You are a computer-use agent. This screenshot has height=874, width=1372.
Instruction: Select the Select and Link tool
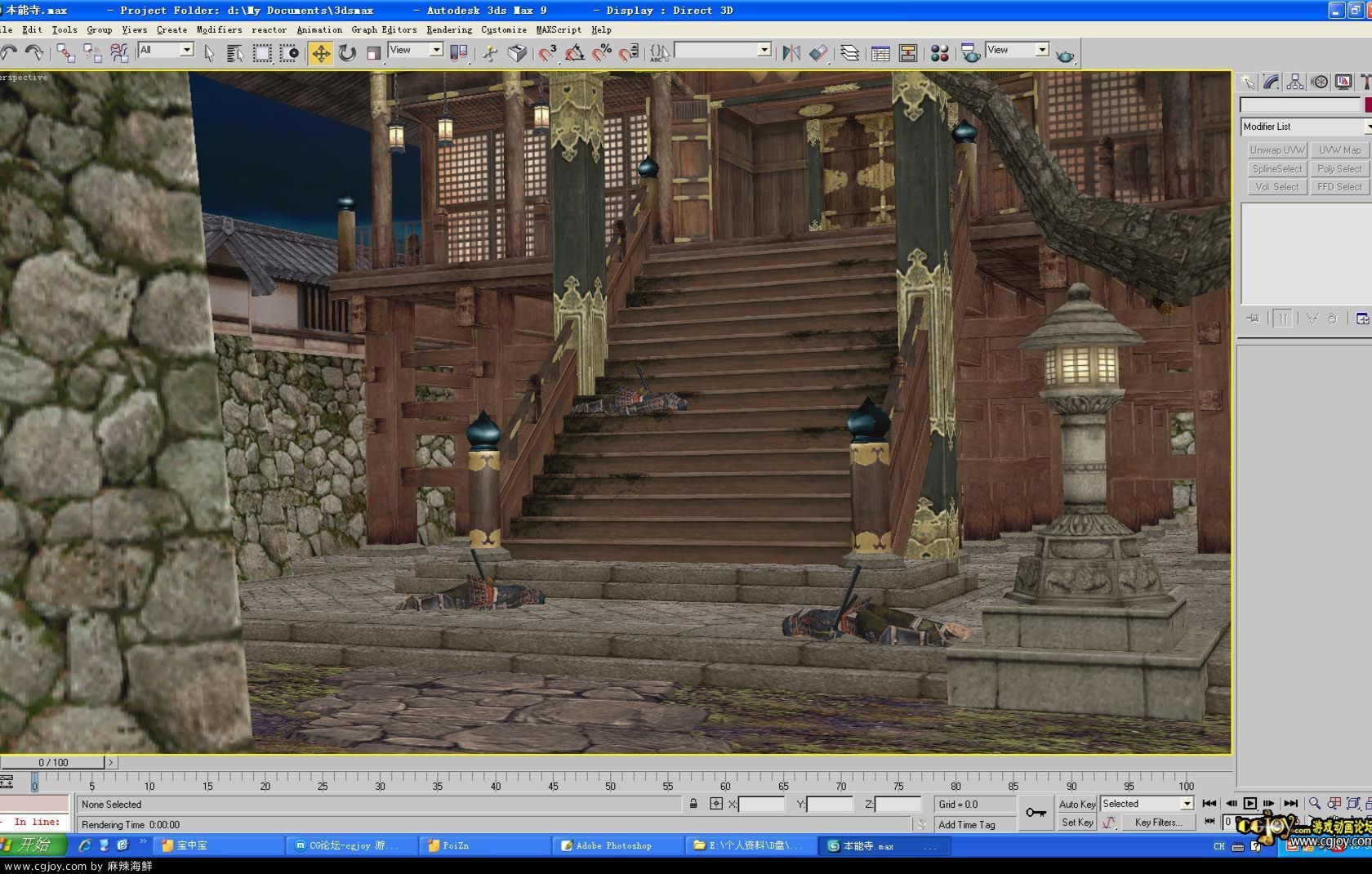pos(66,53)
